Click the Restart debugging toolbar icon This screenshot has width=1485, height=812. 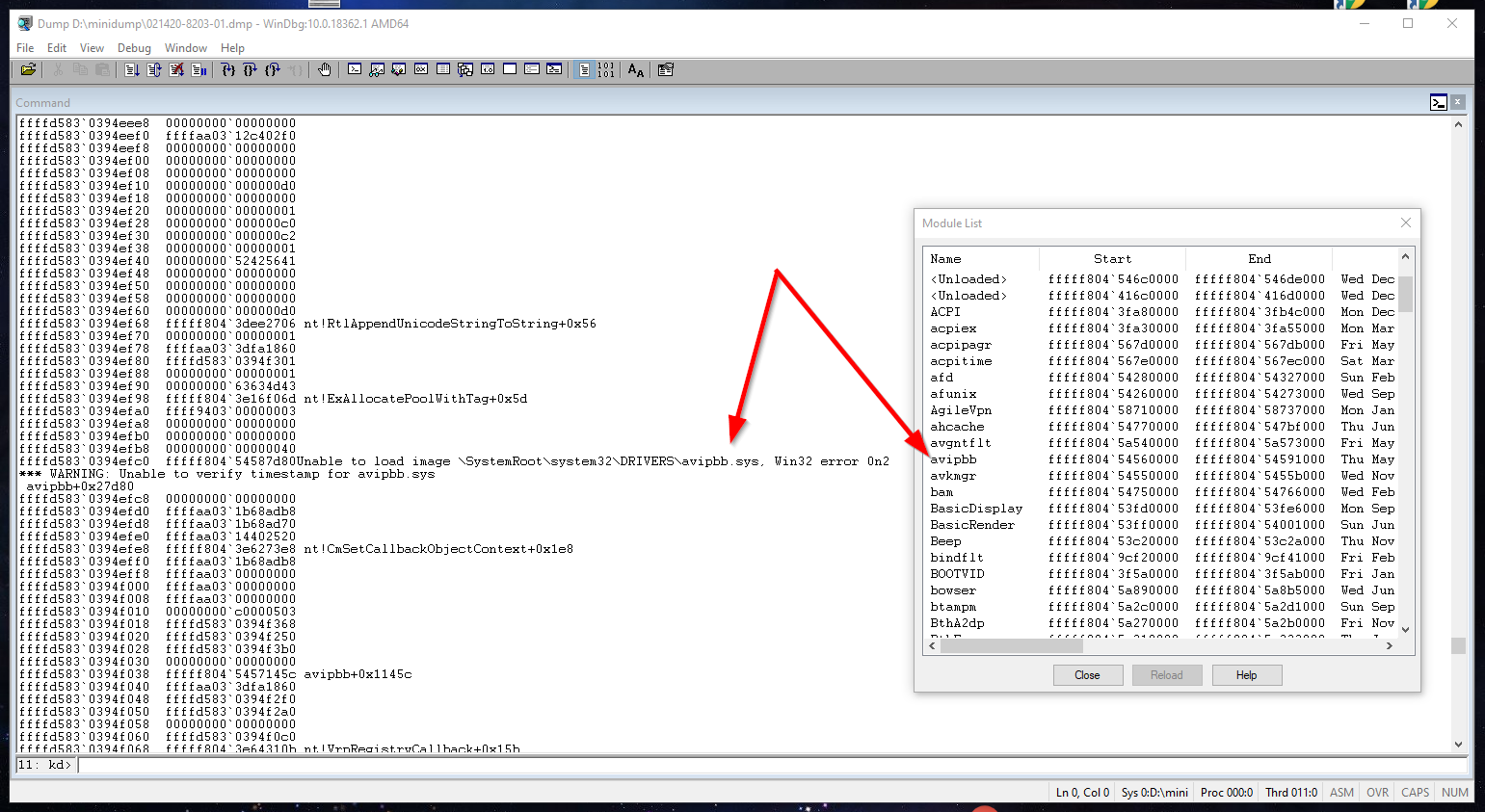154,69
